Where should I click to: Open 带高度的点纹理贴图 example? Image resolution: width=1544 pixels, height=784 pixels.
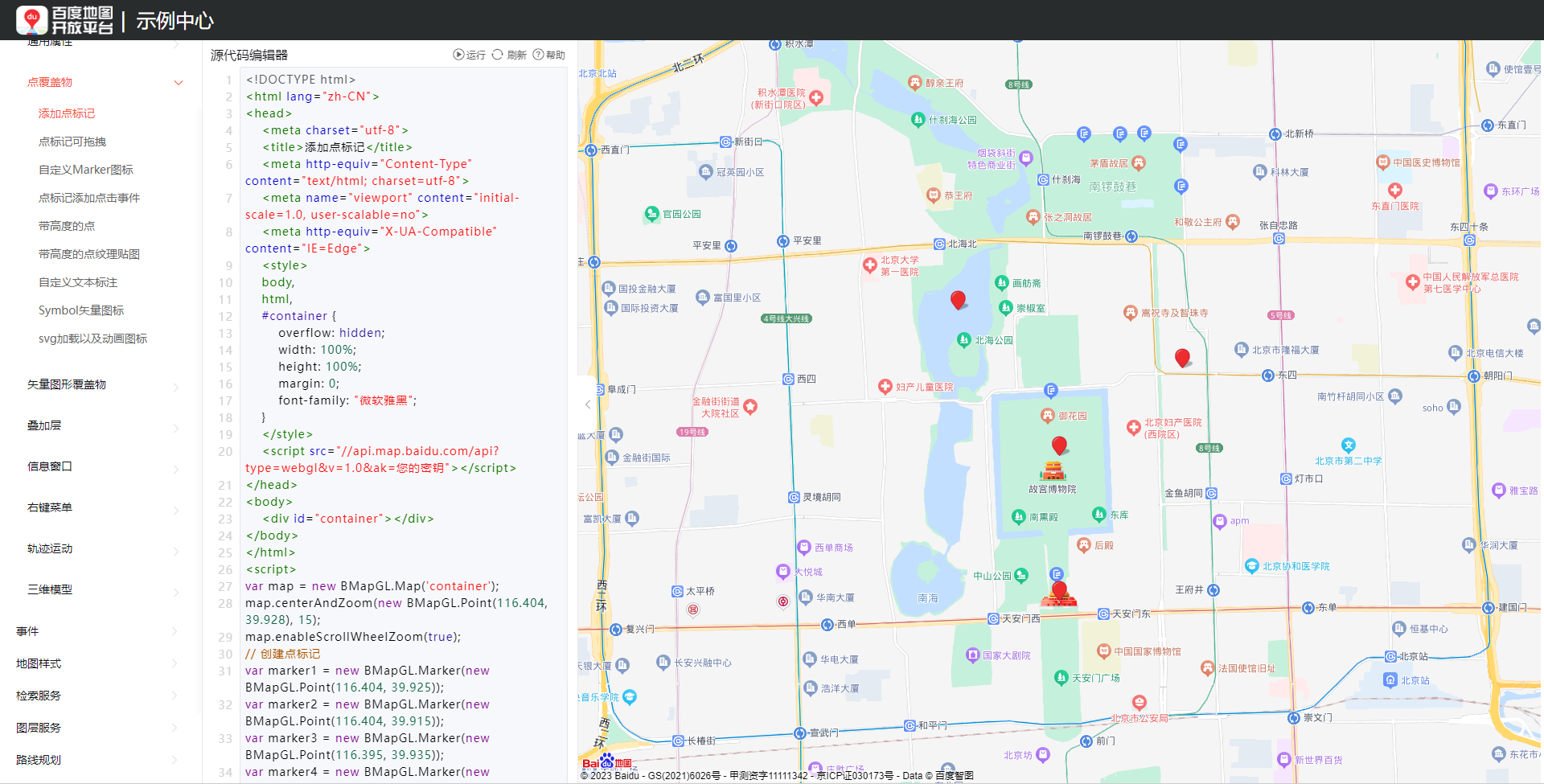(x=89, y=254)
